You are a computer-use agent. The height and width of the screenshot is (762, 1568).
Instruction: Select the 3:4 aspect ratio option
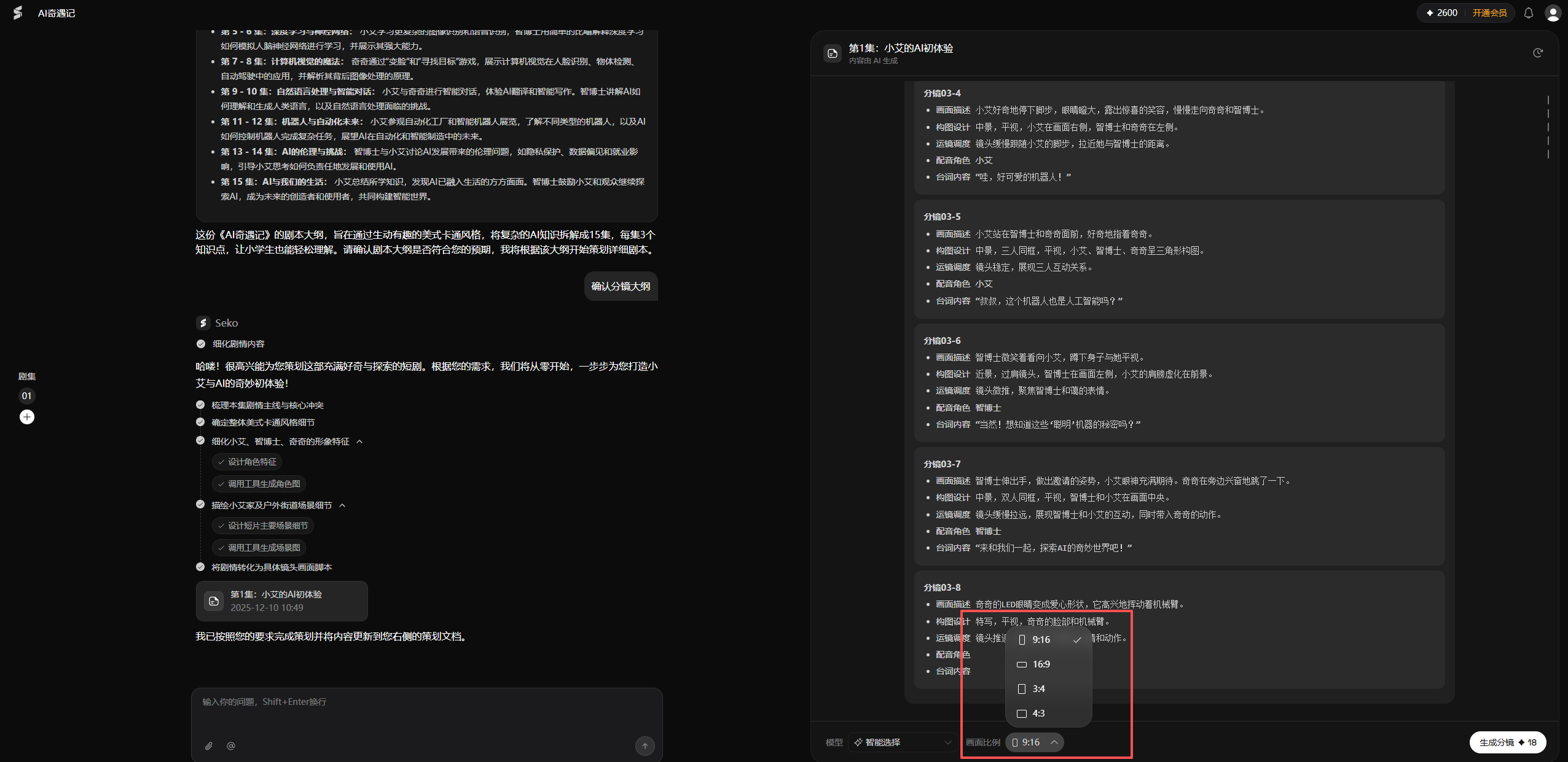[1038, 688]
